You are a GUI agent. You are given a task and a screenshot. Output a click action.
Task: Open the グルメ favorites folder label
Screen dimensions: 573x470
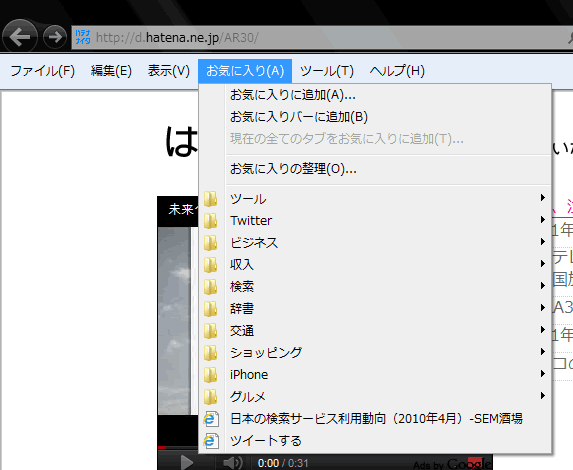tap(247, 397)
